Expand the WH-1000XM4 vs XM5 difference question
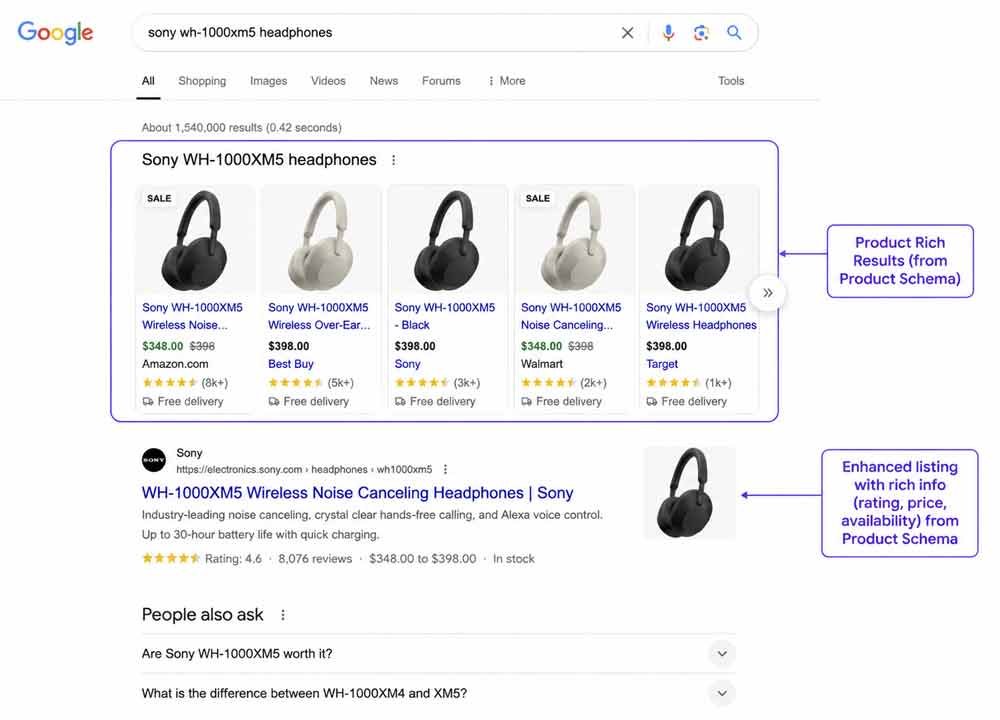 [438, 693]
